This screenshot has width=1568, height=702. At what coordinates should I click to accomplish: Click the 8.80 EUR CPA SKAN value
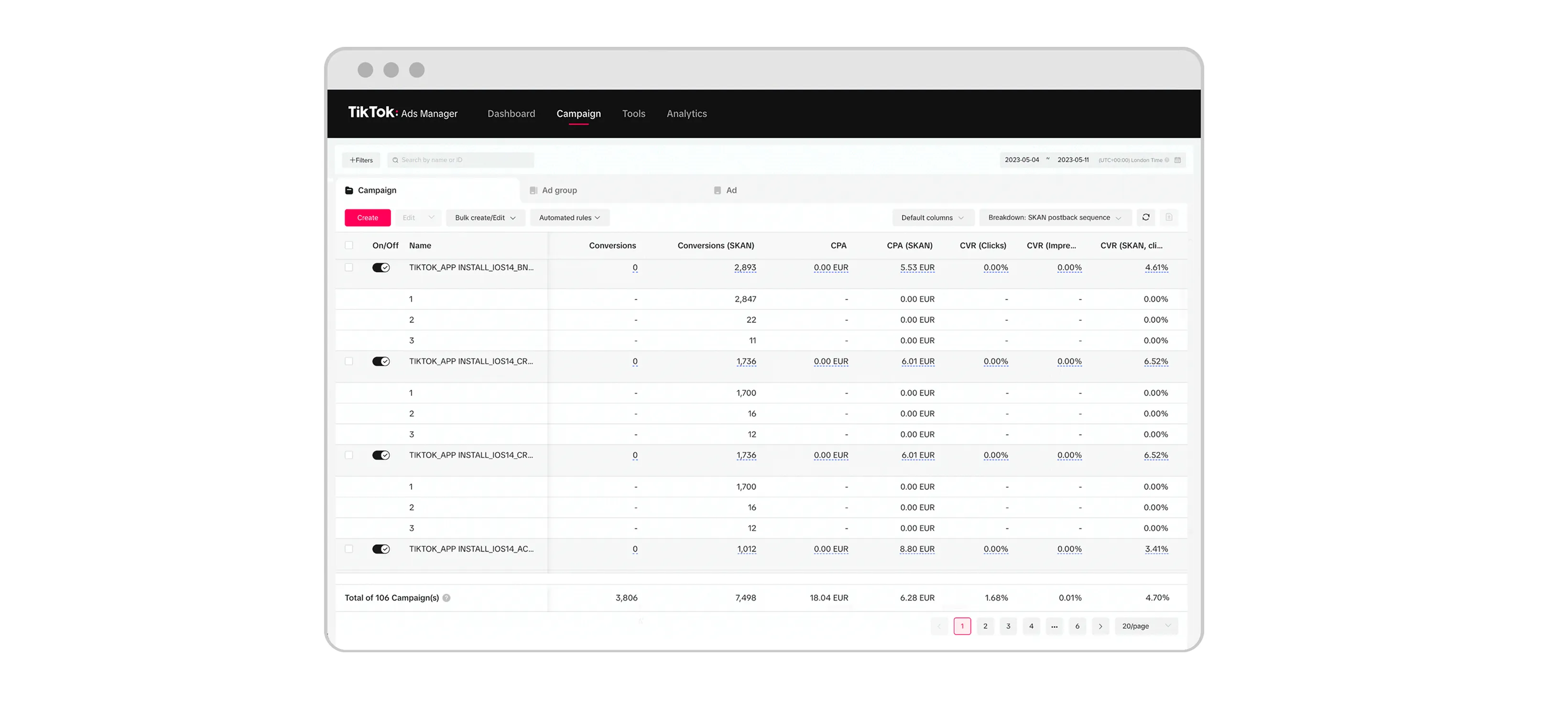[x=917, y=548]
